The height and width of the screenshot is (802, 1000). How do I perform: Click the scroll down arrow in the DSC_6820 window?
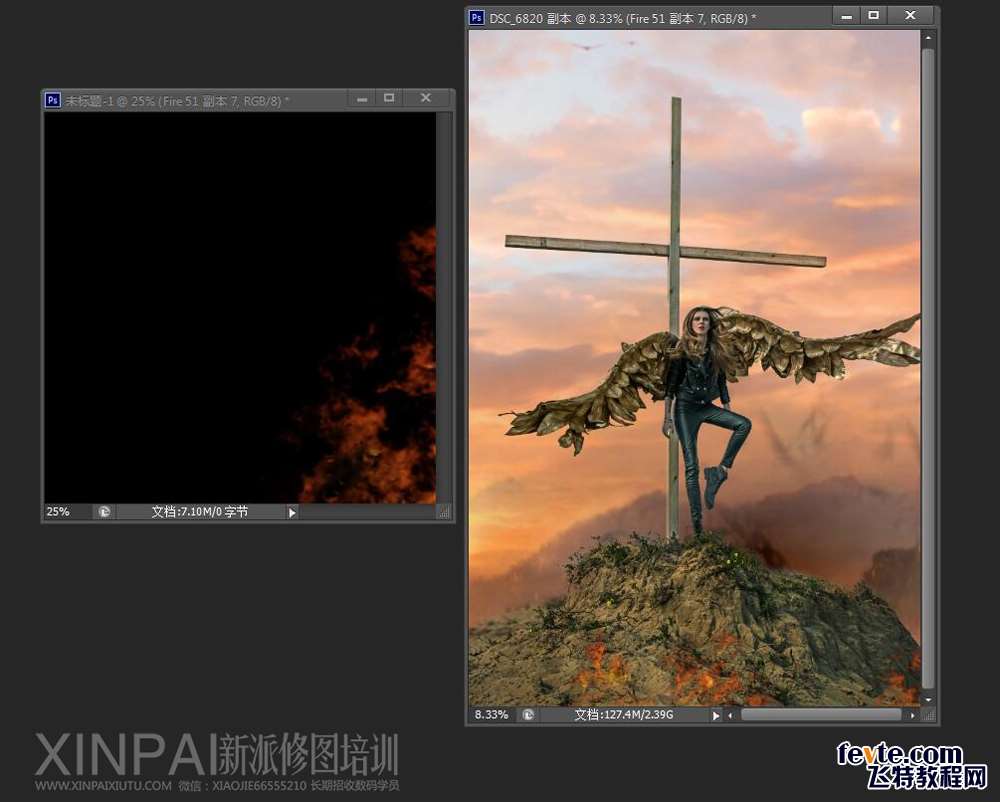(x=928, y=699)
